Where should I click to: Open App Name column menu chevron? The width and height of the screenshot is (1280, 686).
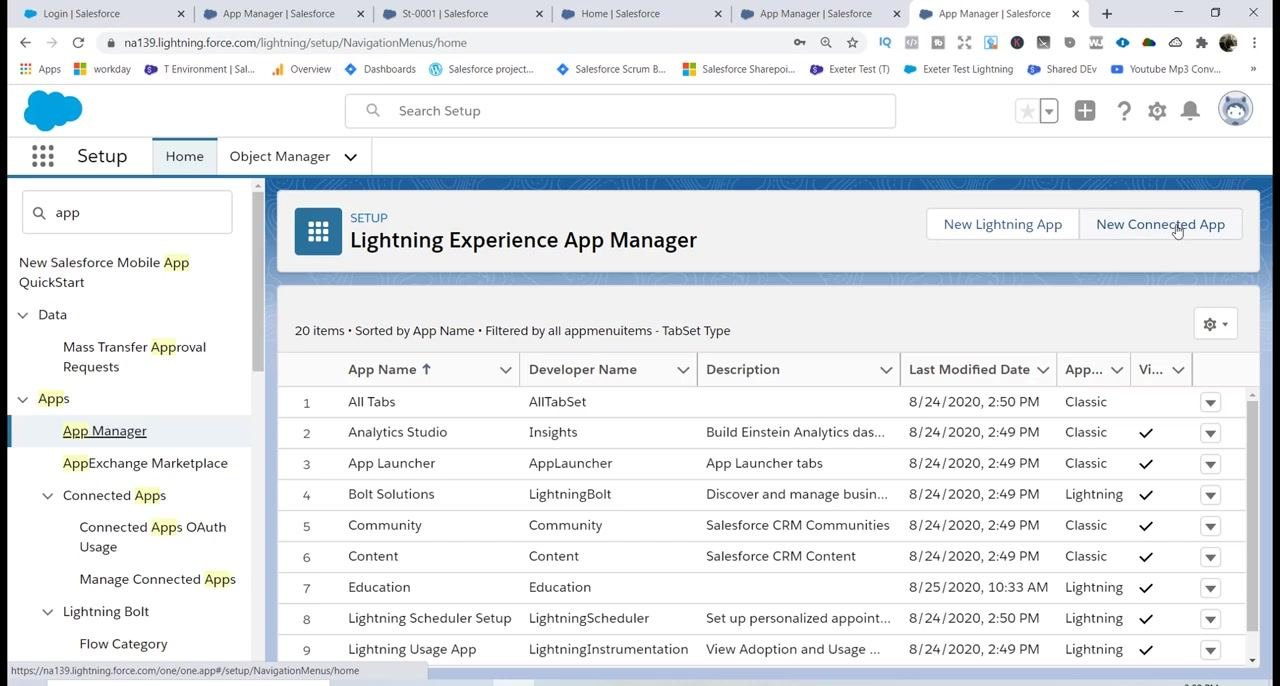pyautogui.click(x=505, y=370)
